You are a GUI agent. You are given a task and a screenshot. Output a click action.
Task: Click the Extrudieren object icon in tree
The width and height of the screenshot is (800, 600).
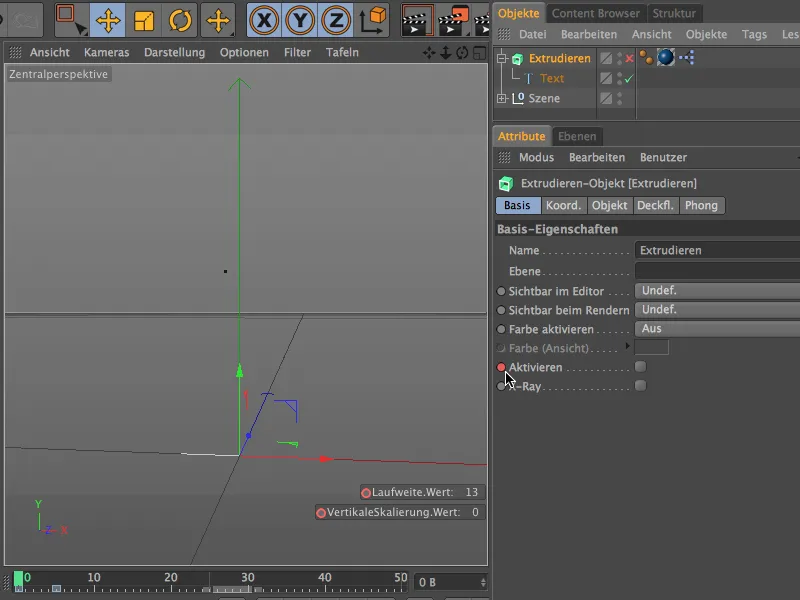[517, 59]
